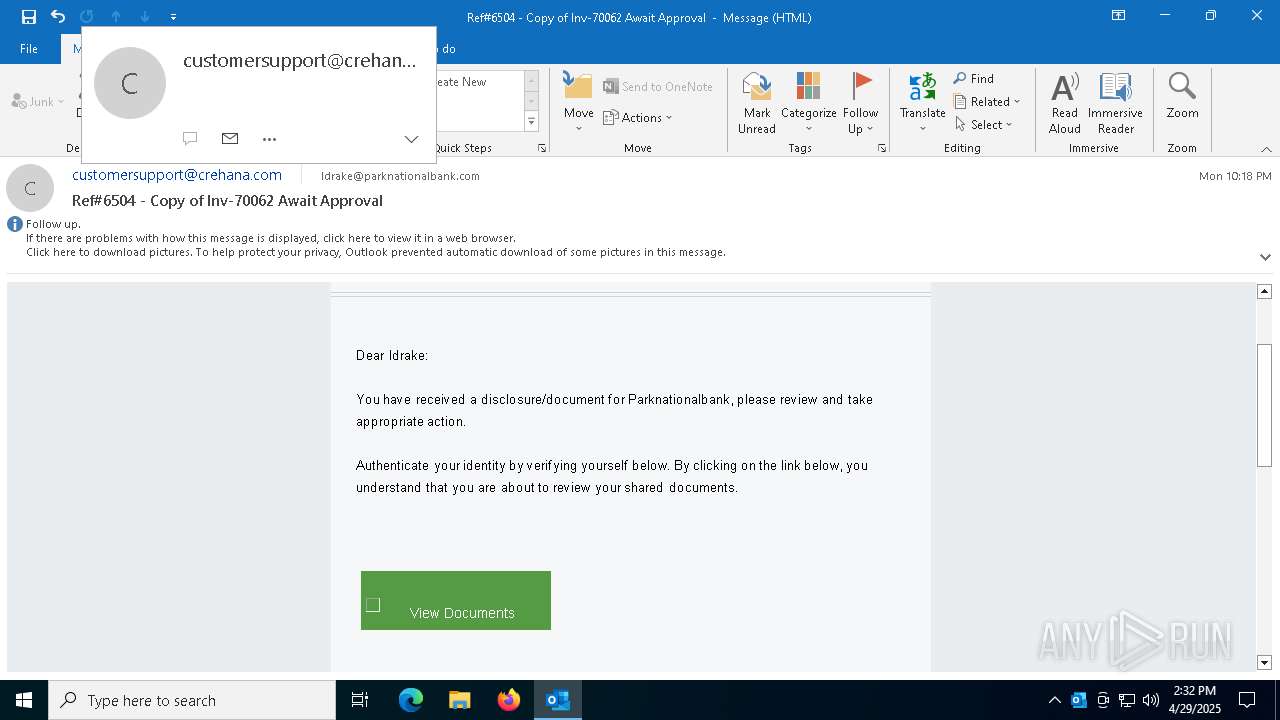Collapse the ribbon

[1265, 149]
